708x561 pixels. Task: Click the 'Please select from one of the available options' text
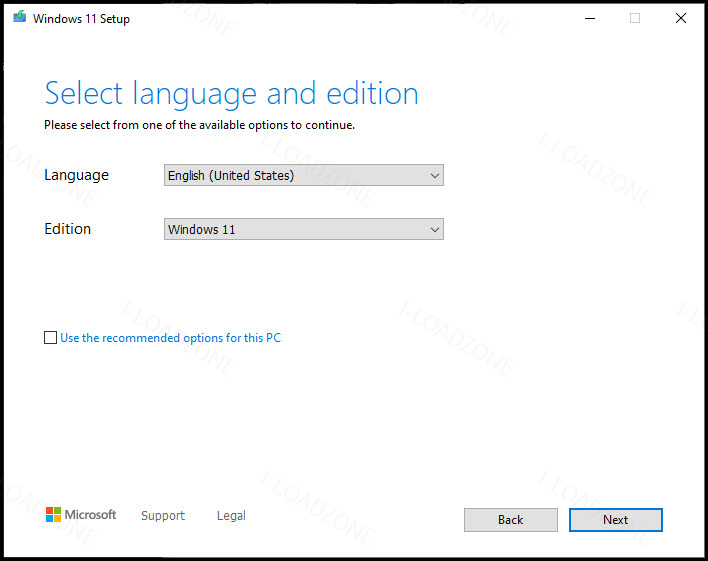point(200,125)
